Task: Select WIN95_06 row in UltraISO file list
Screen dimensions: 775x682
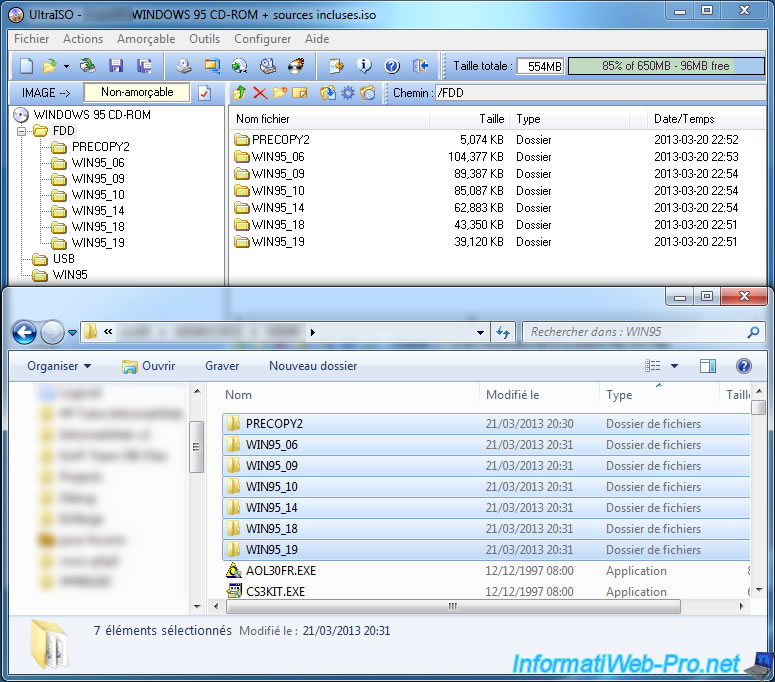Action: tap(497, 157)
